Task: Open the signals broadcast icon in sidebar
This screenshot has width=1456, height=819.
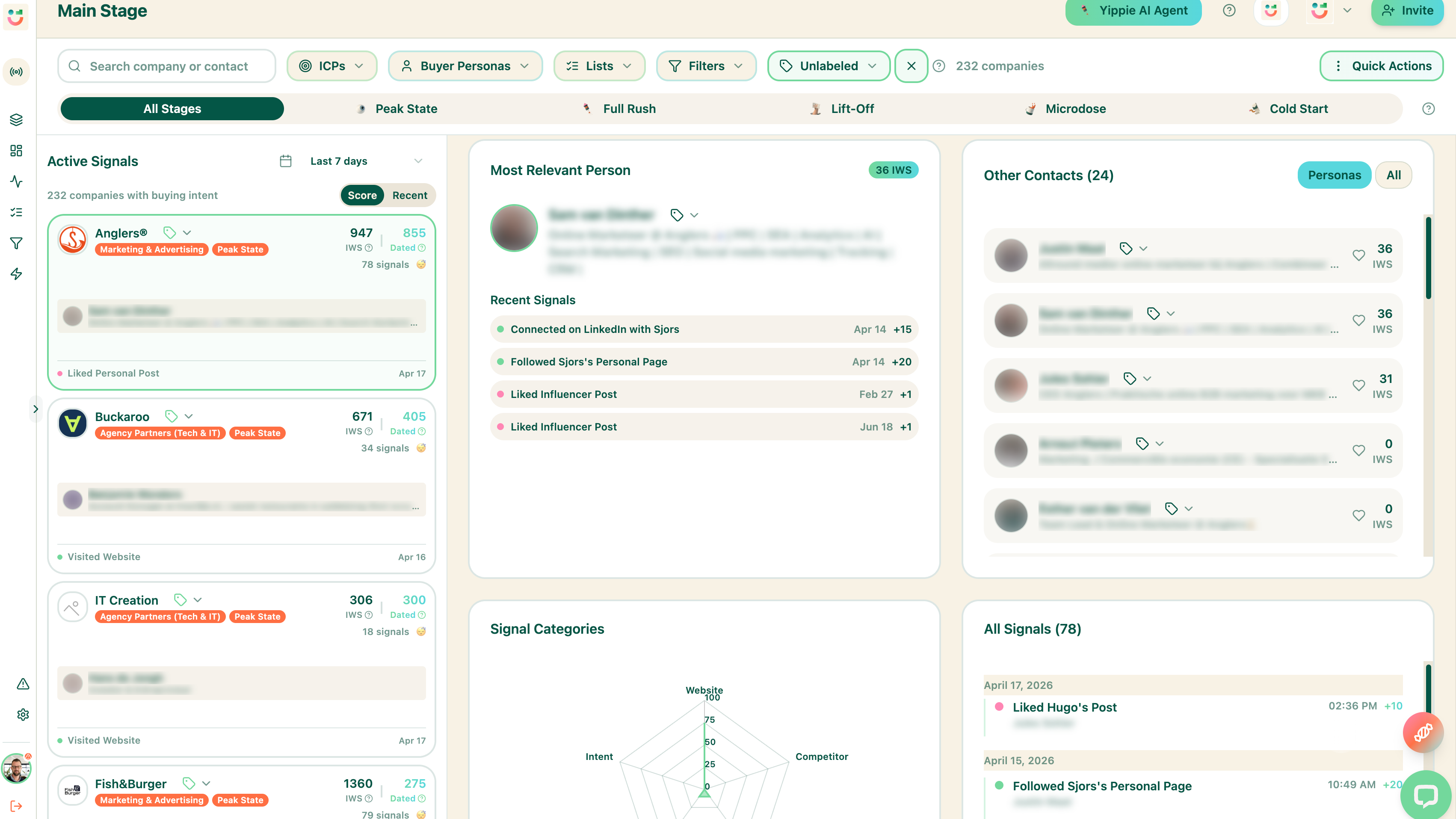Action: (16, 72)
